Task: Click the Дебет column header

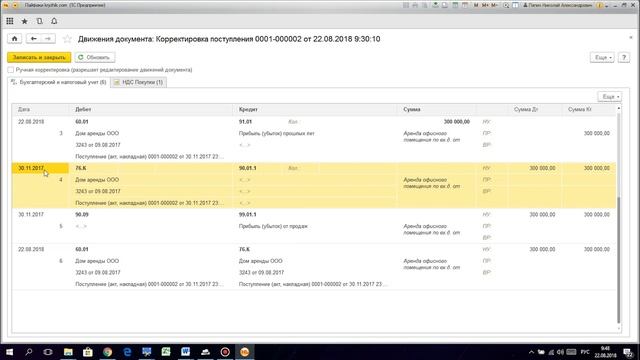Action: click(83, 109)
